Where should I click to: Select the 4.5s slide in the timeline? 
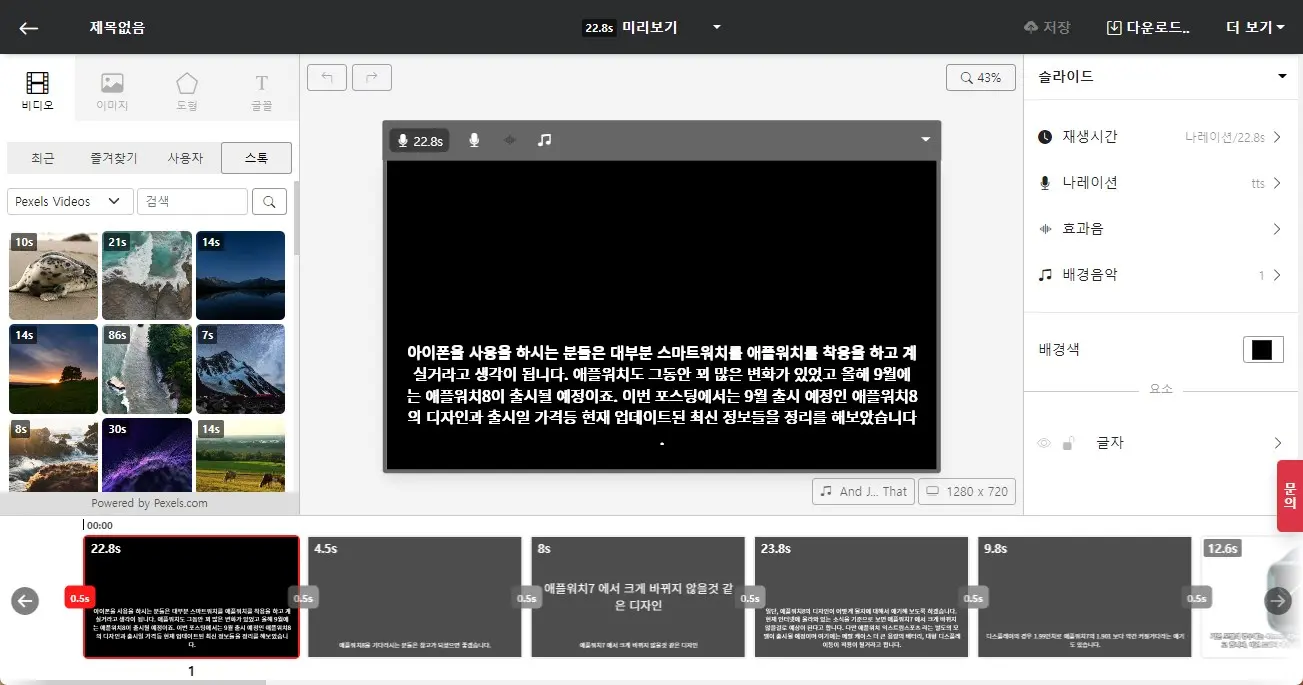(x=415, y=597)
